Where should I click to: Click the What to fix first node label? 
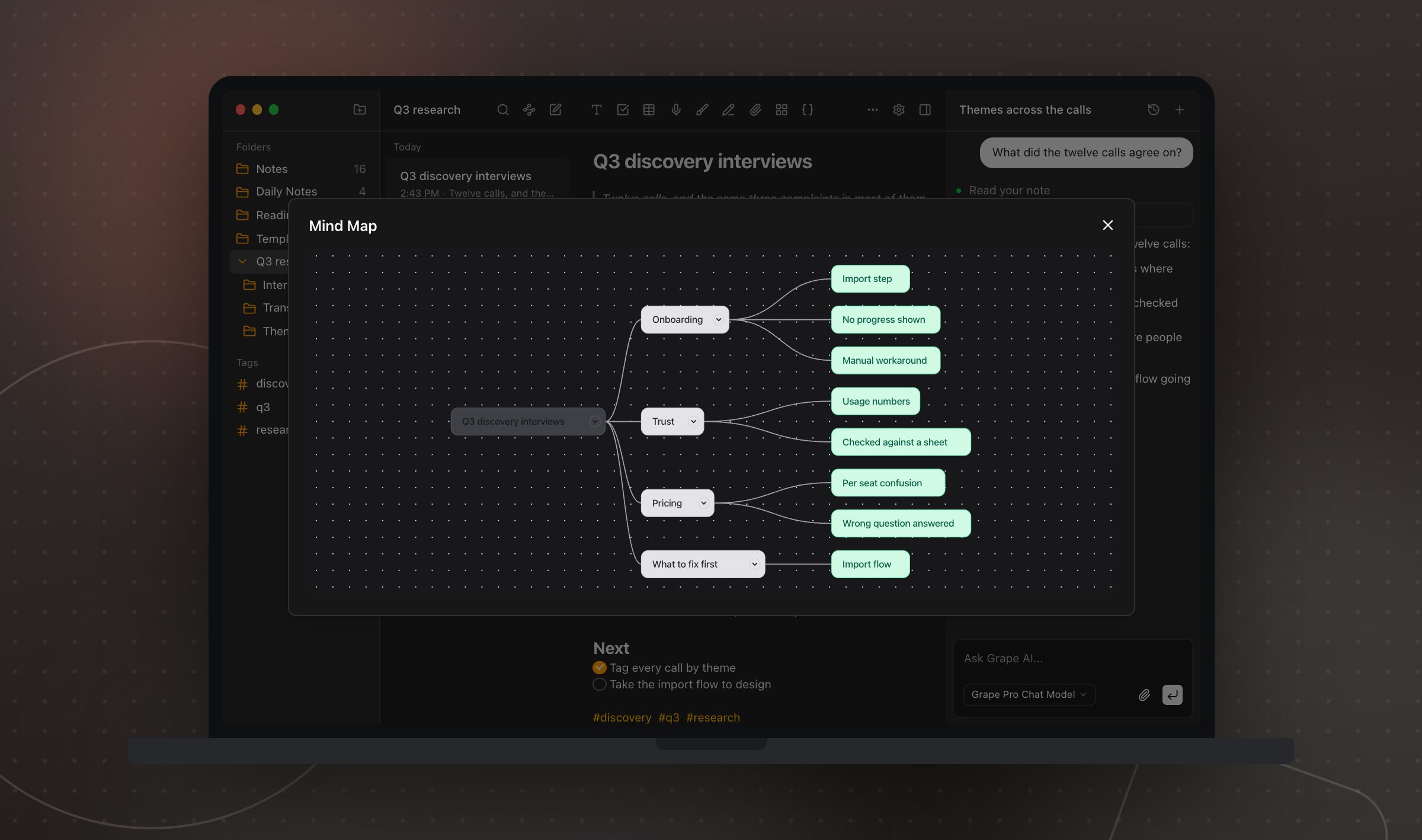pos(684,565)
